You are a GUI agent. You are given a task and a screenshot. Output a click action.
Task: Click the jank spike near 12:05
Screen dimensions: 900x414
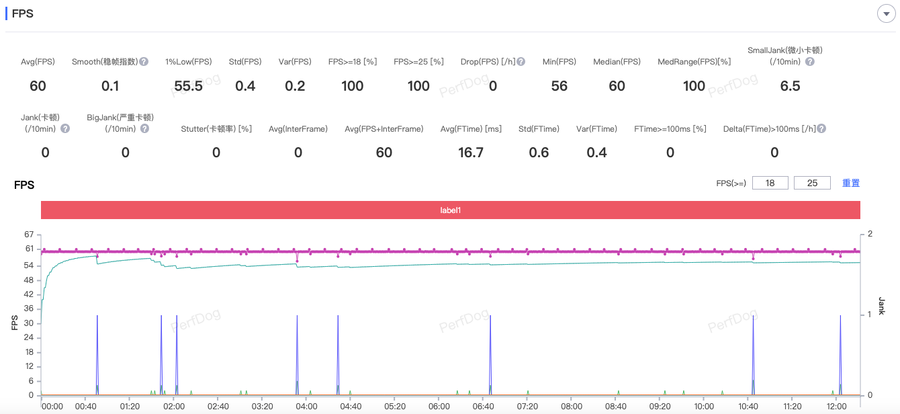(x=840, y=355)
